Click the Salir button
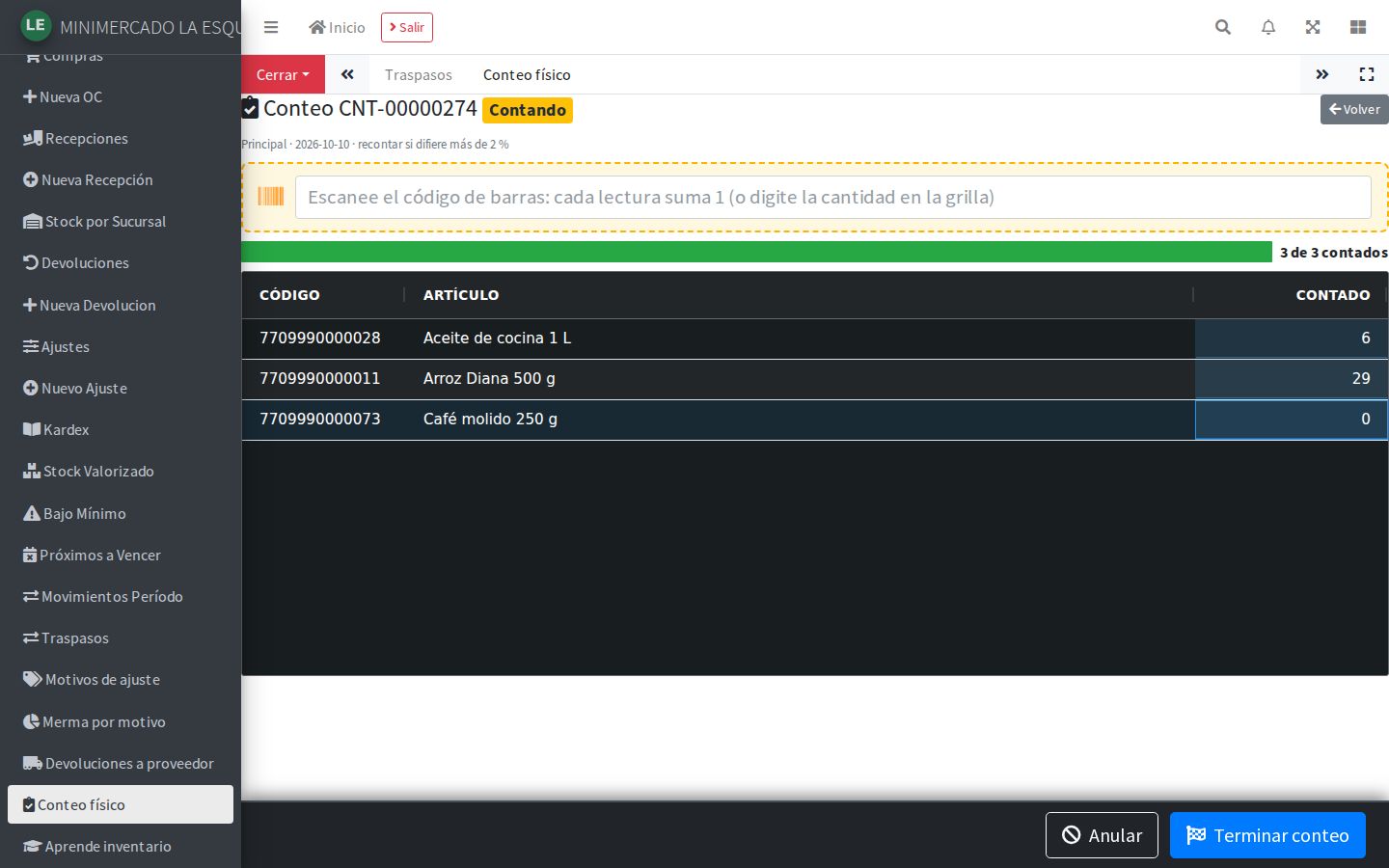The width and height of the screenshot is (1389, 868). (407, 27)
